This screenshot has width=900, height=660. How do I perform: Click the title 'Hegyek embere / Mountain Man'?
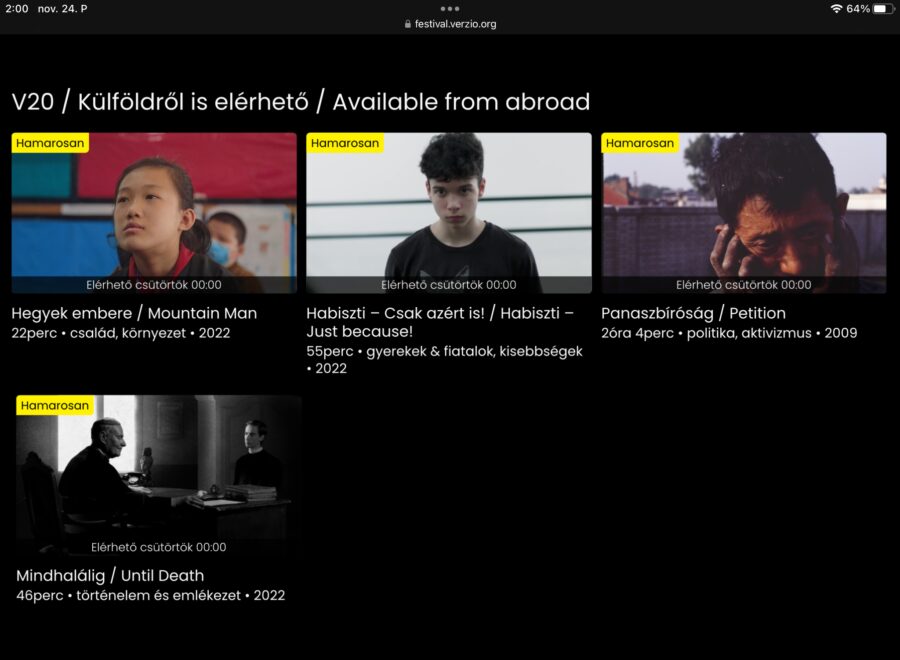click(134, 313)
